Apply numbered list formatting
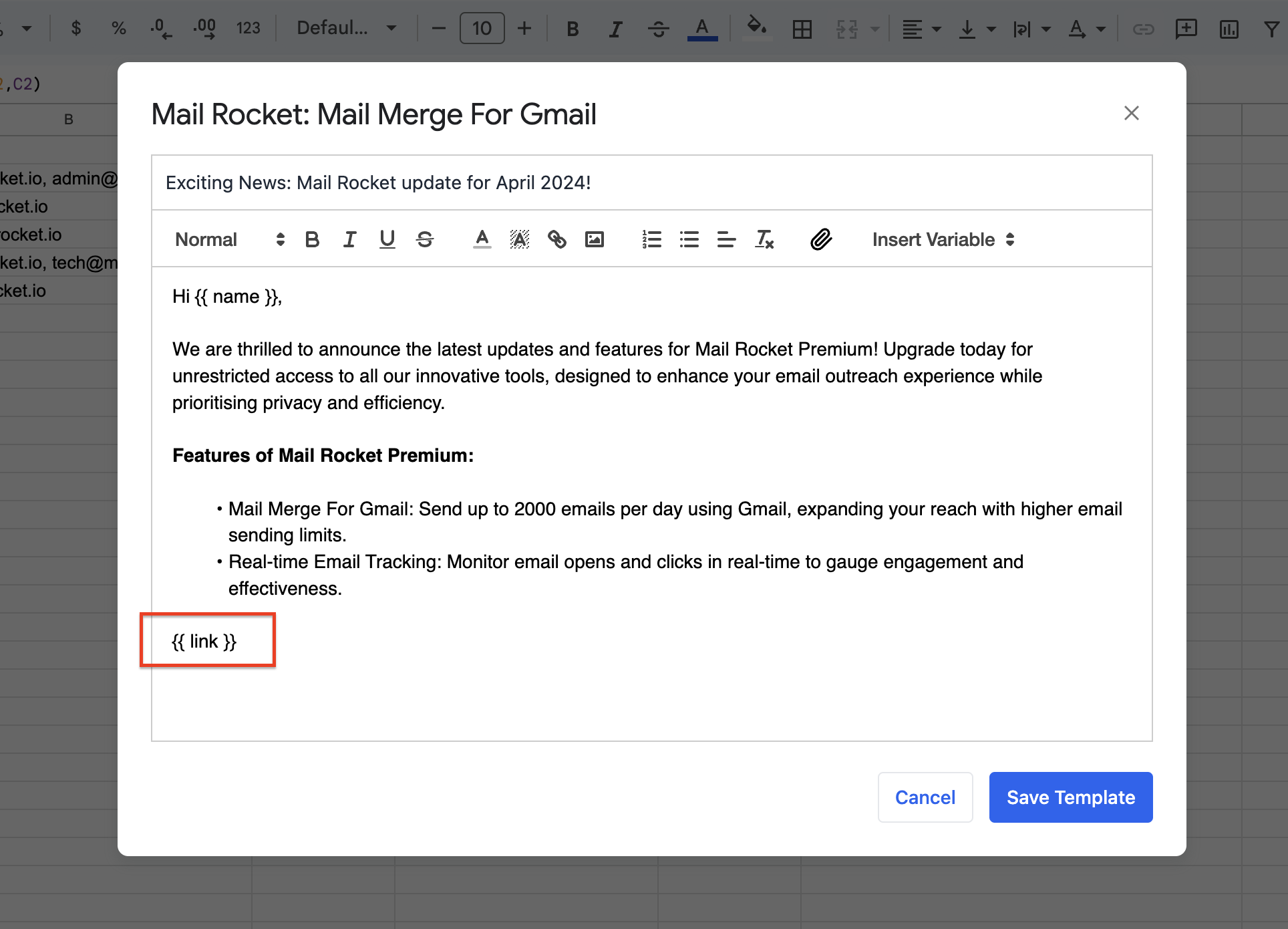Screen dimensions: 1288x929 651,239
